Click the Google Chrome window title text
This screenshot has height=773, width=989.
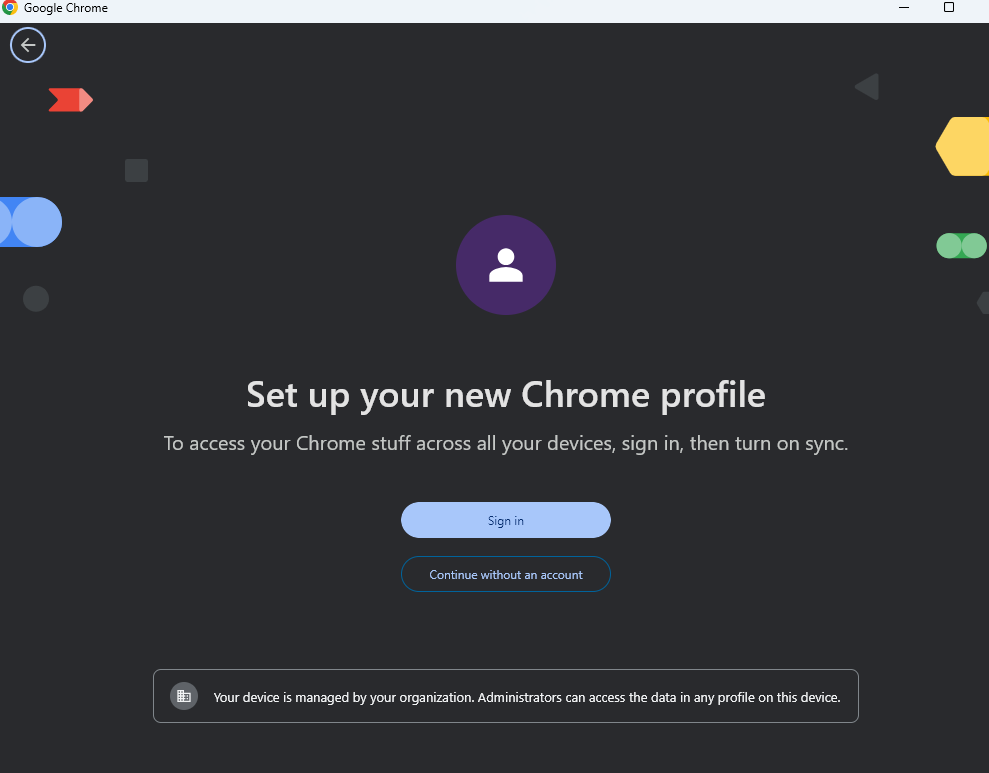pos(66,8)
